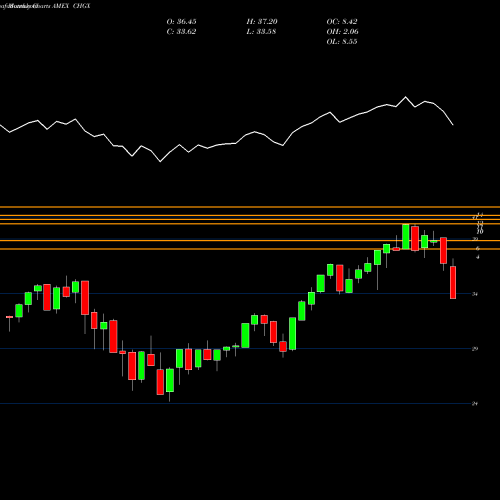Click the close price value C: 33.62
The image size is (500, 500).
pyautogui.click(x=181, y=32)
